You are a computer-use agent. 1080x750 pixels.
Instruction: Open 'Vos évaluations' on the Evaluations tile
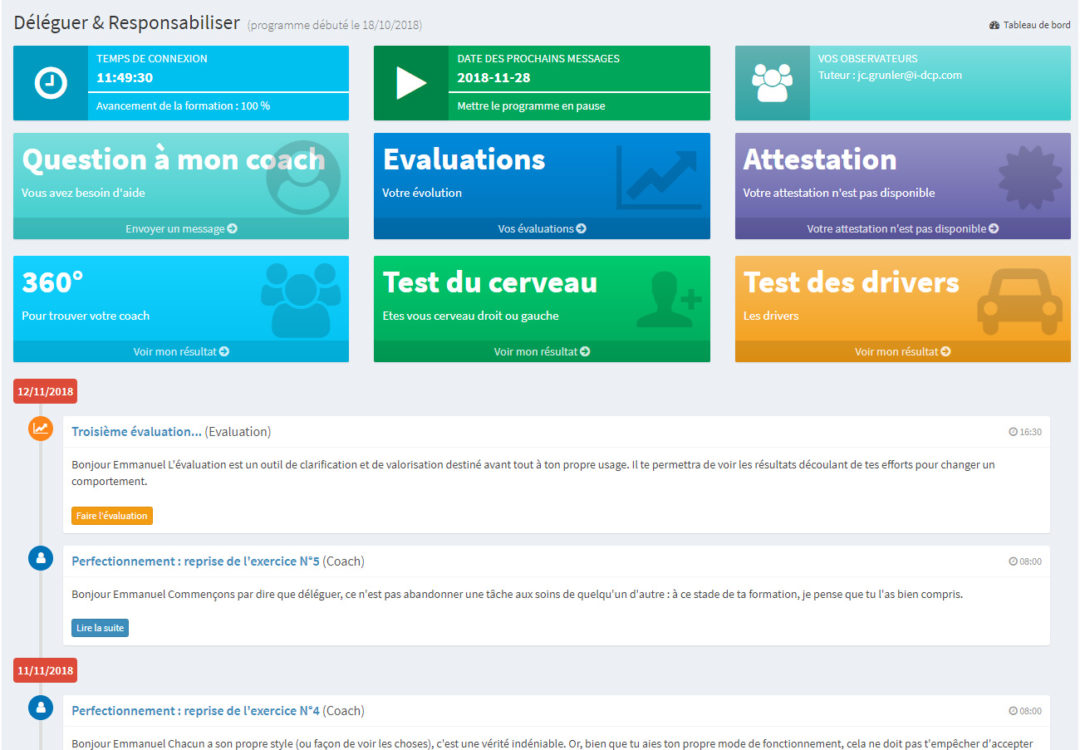point(541,228)
